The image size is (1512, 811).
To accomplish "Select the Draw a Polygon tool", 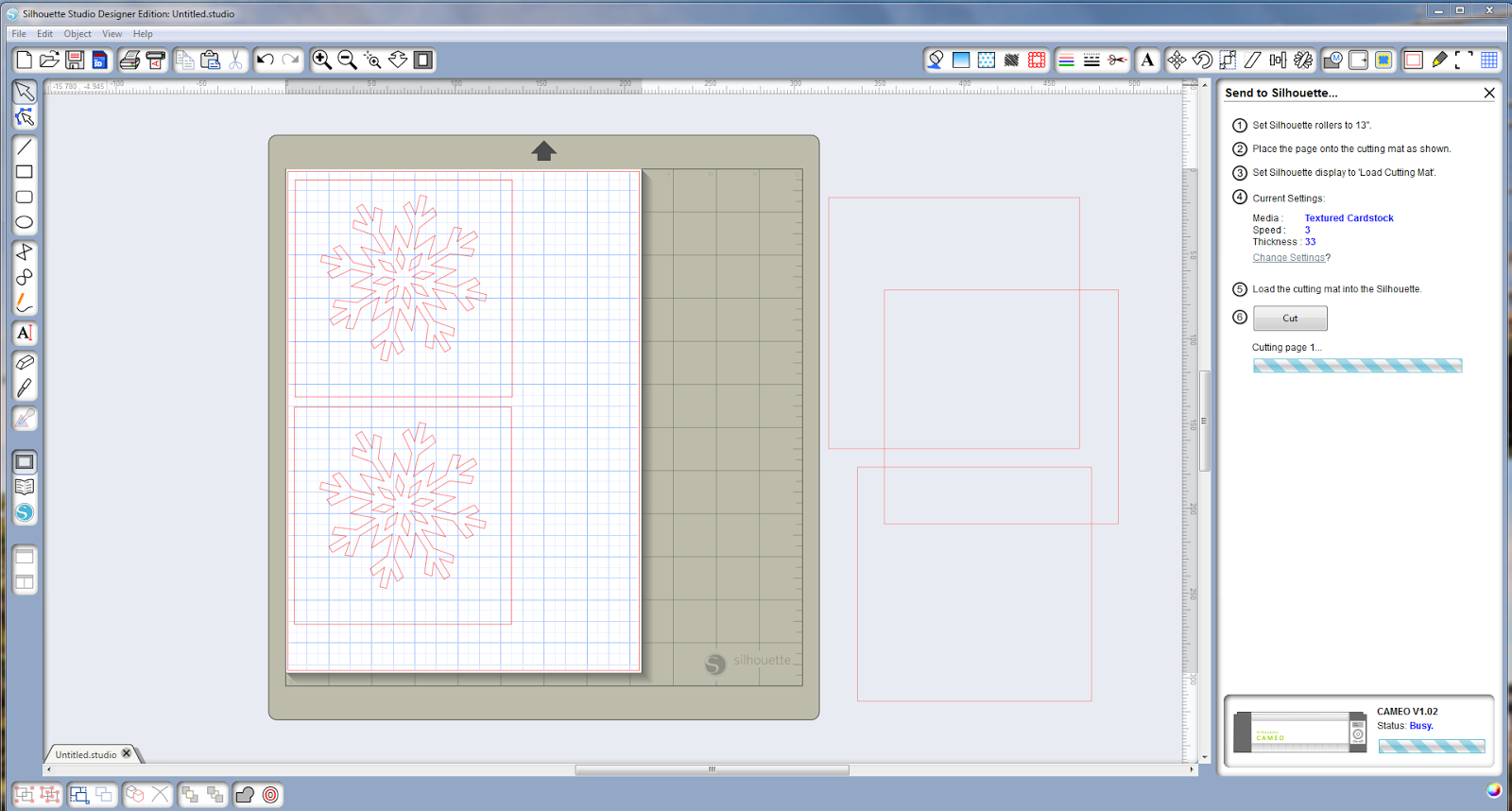I will click(x=25, y=251).
